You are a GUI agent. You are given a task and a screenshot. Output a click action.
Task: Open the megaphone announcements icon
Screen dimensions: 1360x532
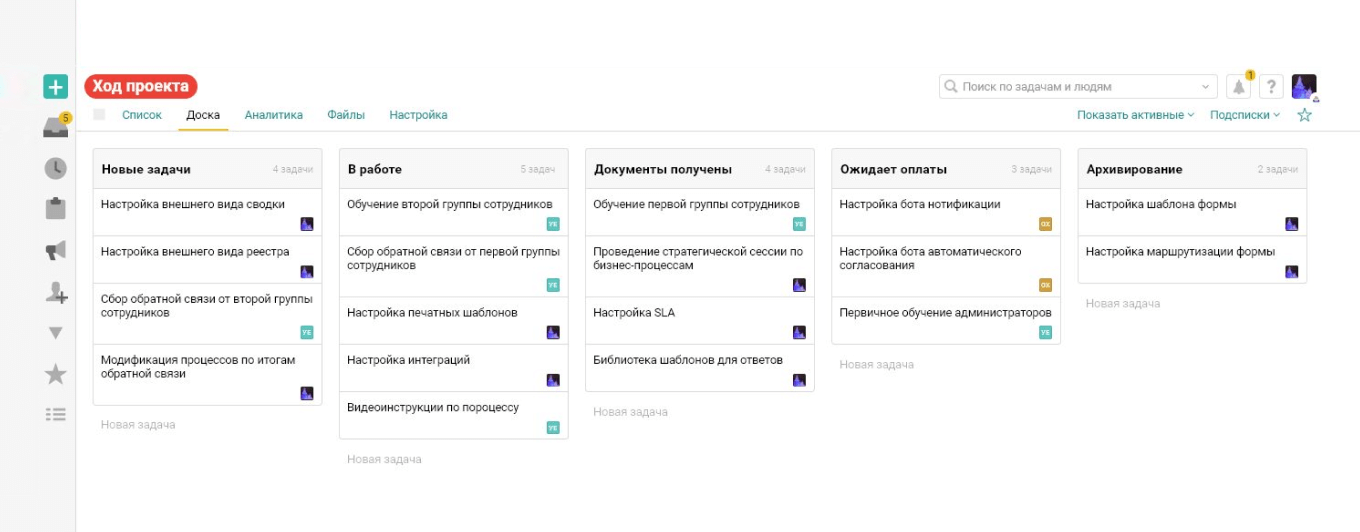(x=55, y=251)
